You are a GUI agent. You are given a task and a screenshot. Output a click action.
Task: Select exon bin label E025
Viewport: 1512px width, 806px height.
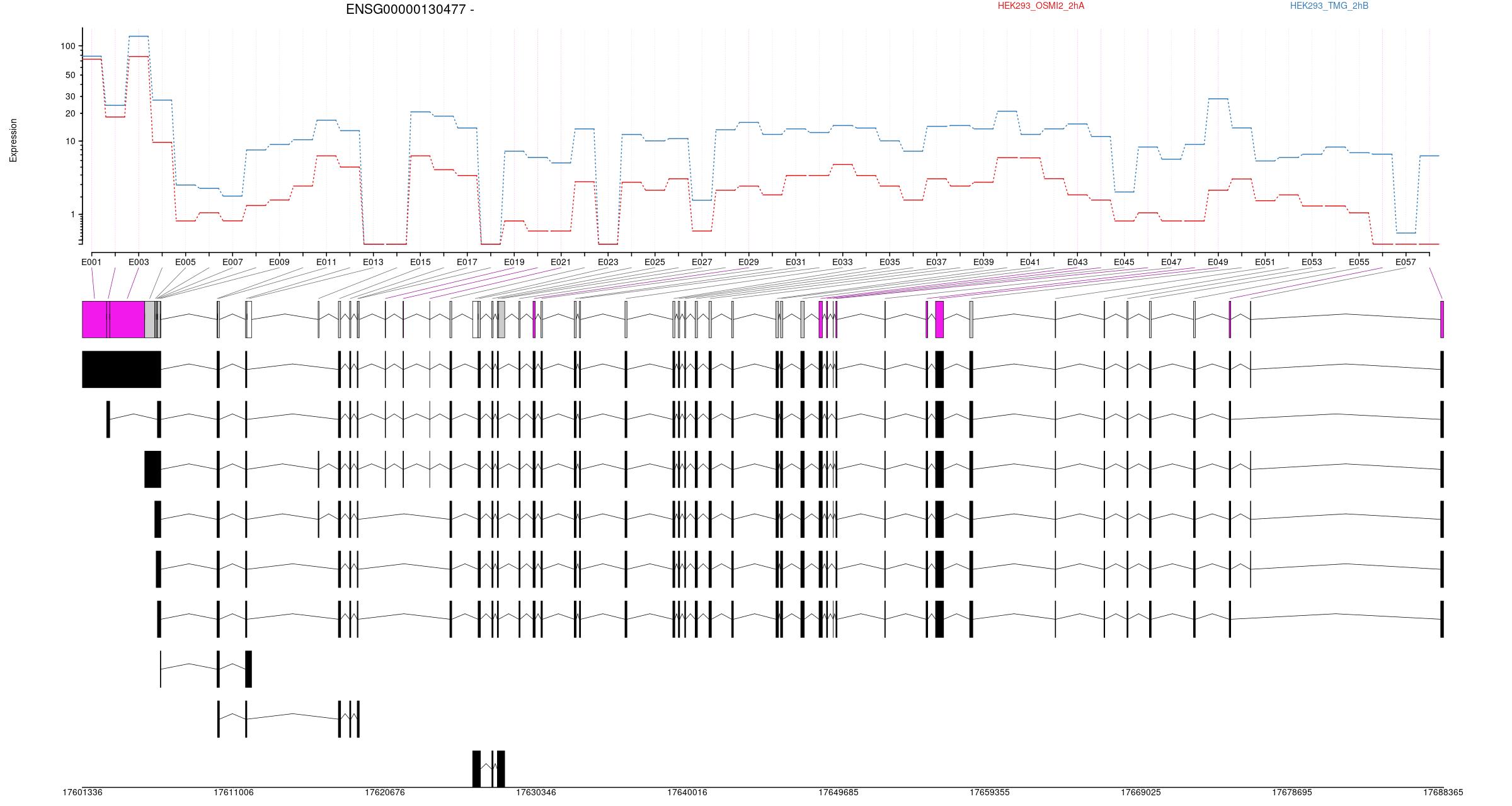click(655, 262)
